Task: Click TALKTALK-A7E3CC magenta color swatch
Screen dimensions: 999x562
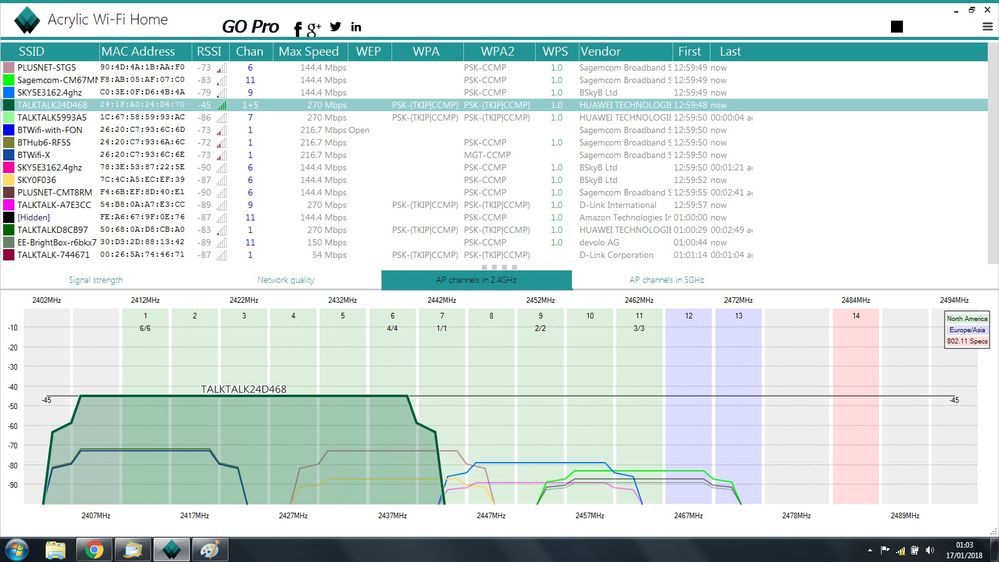Action: click(8, 205)
